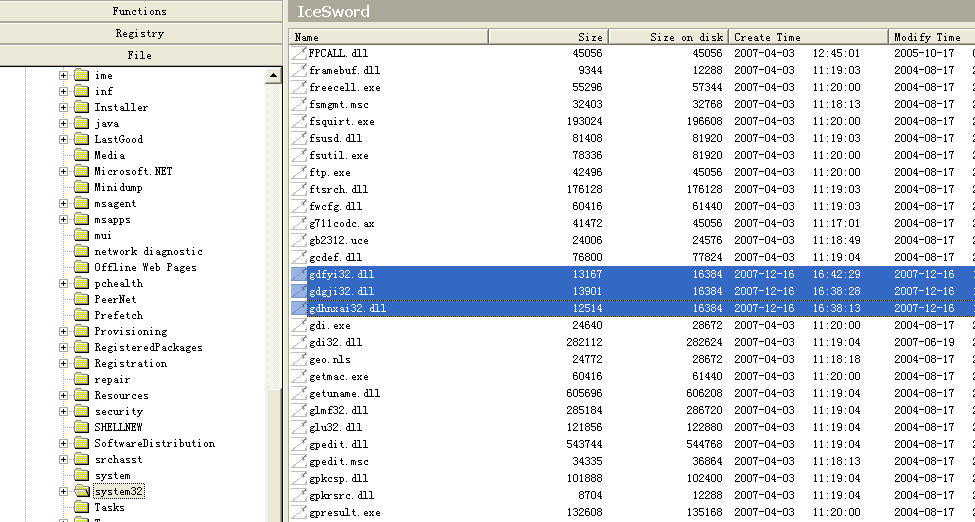This screenshot has height=522, width=975.
Task: Open the Functions panel tab
Action: 140,11
